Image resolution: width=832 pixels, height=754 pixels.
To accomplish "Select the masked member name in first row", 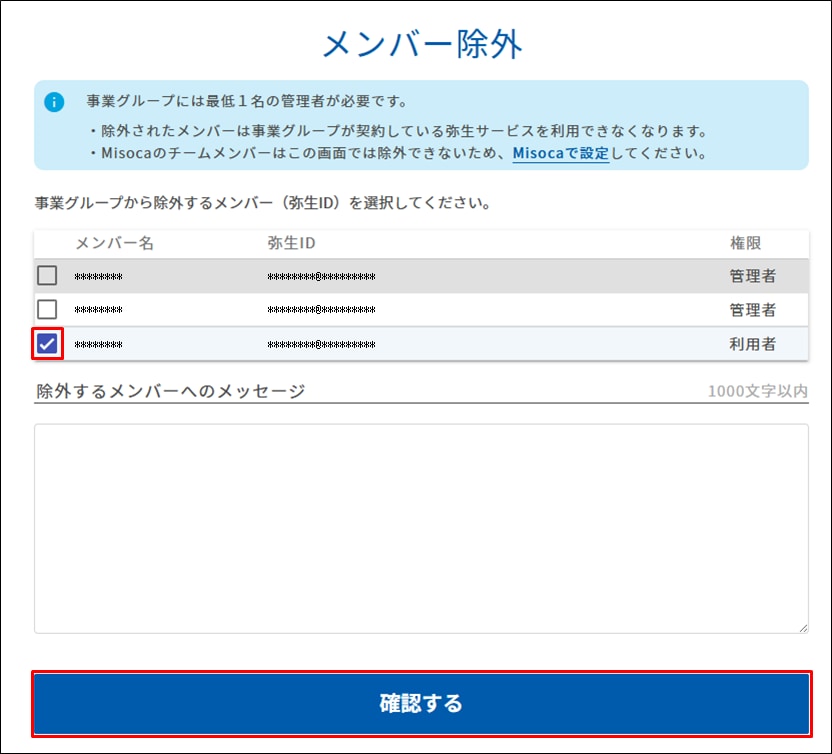I will coord(99,277).
